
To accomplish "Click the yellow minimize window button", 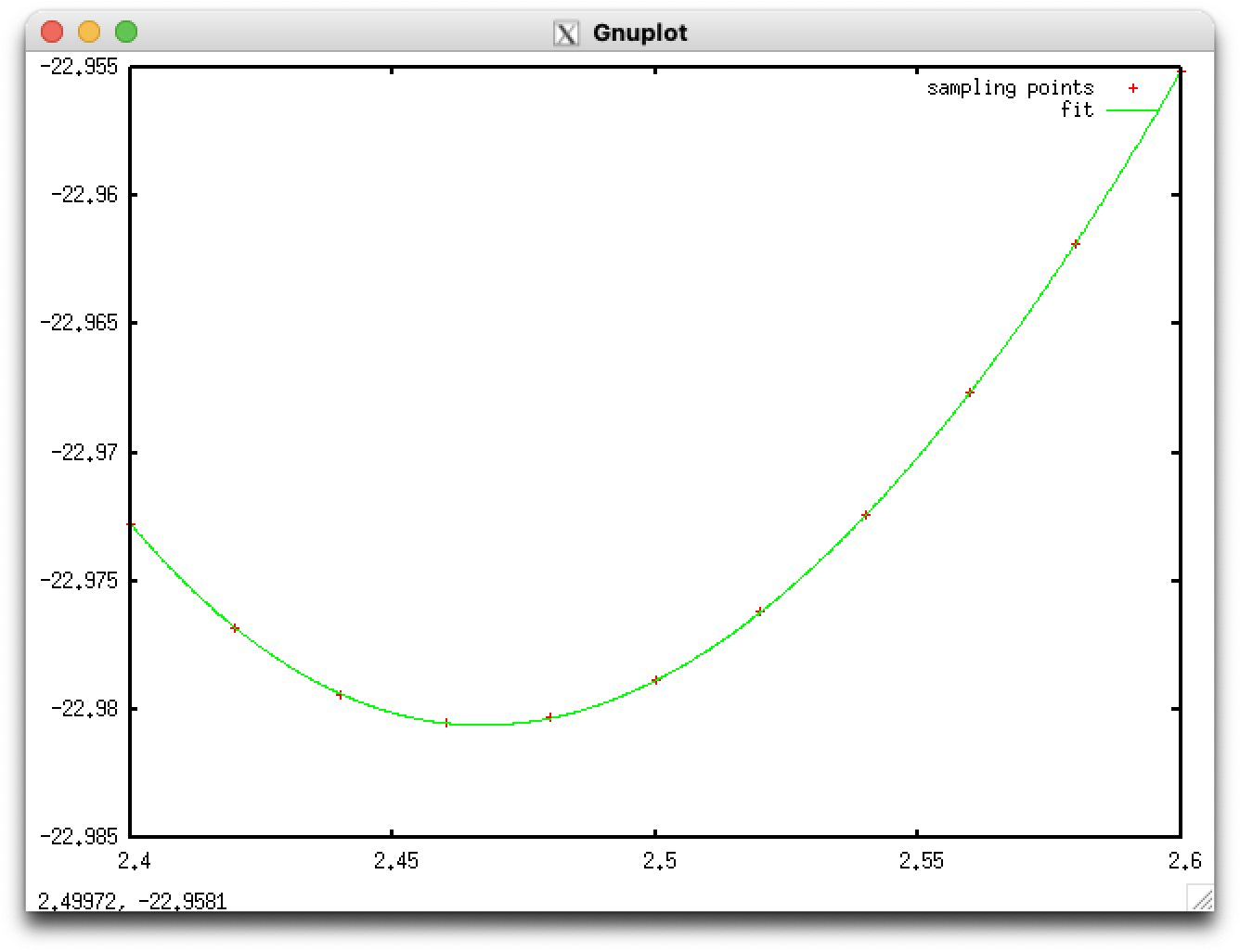I will pos(89,32).
